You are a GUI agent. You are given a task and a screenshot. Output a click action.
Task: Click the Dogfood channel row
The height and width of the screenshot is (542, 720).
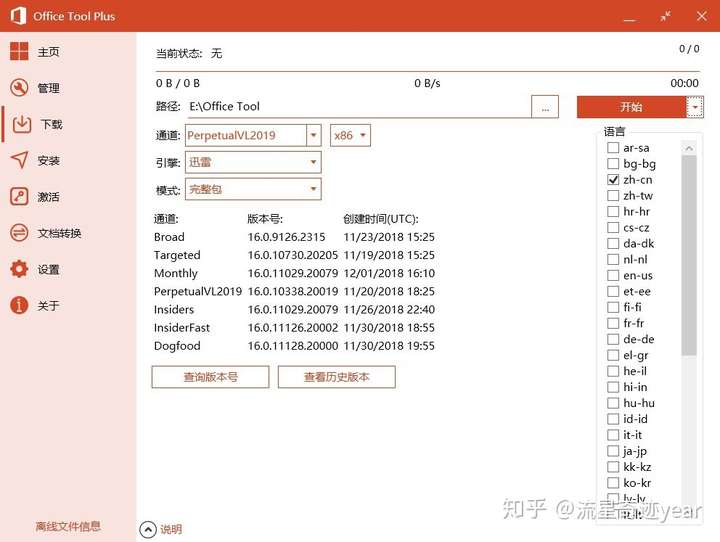[294, 346]
